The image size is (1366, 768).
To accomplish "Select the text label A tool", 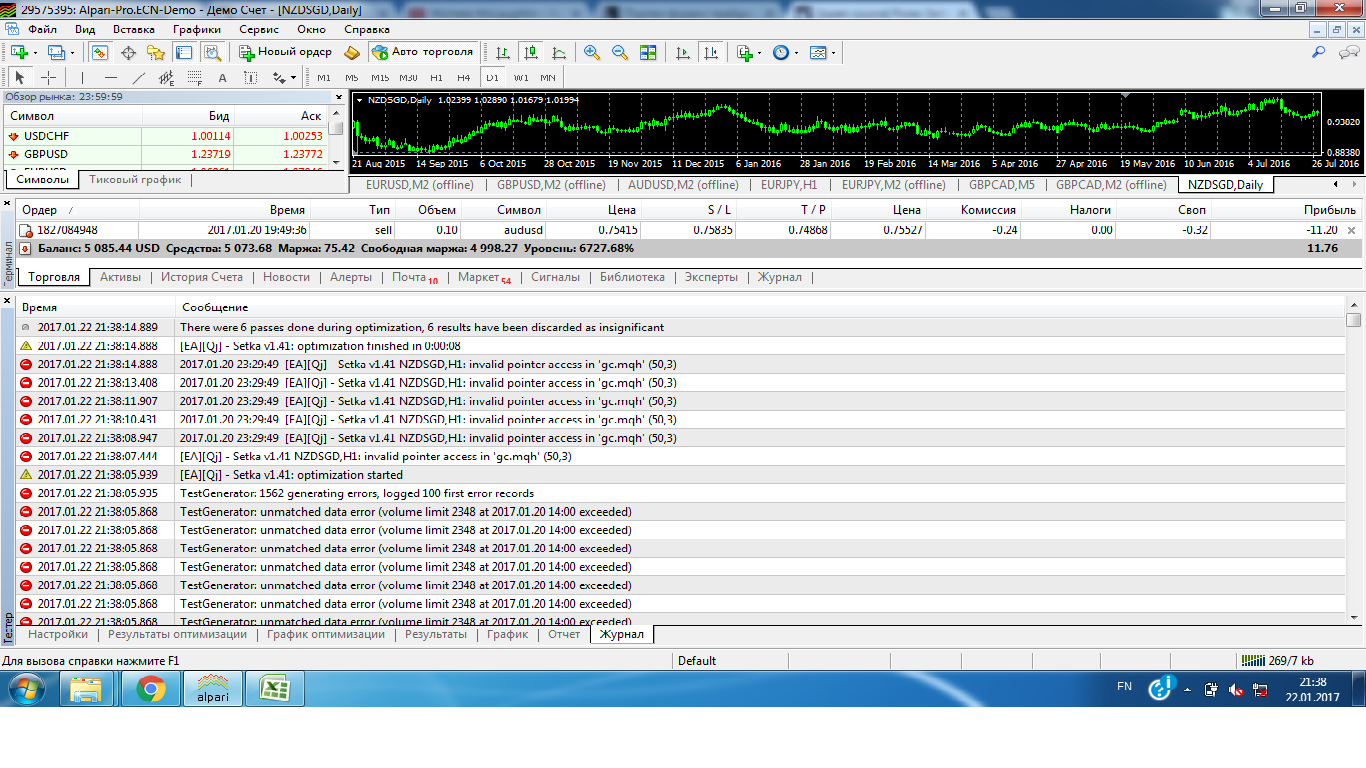I will (x=222, y=77).
